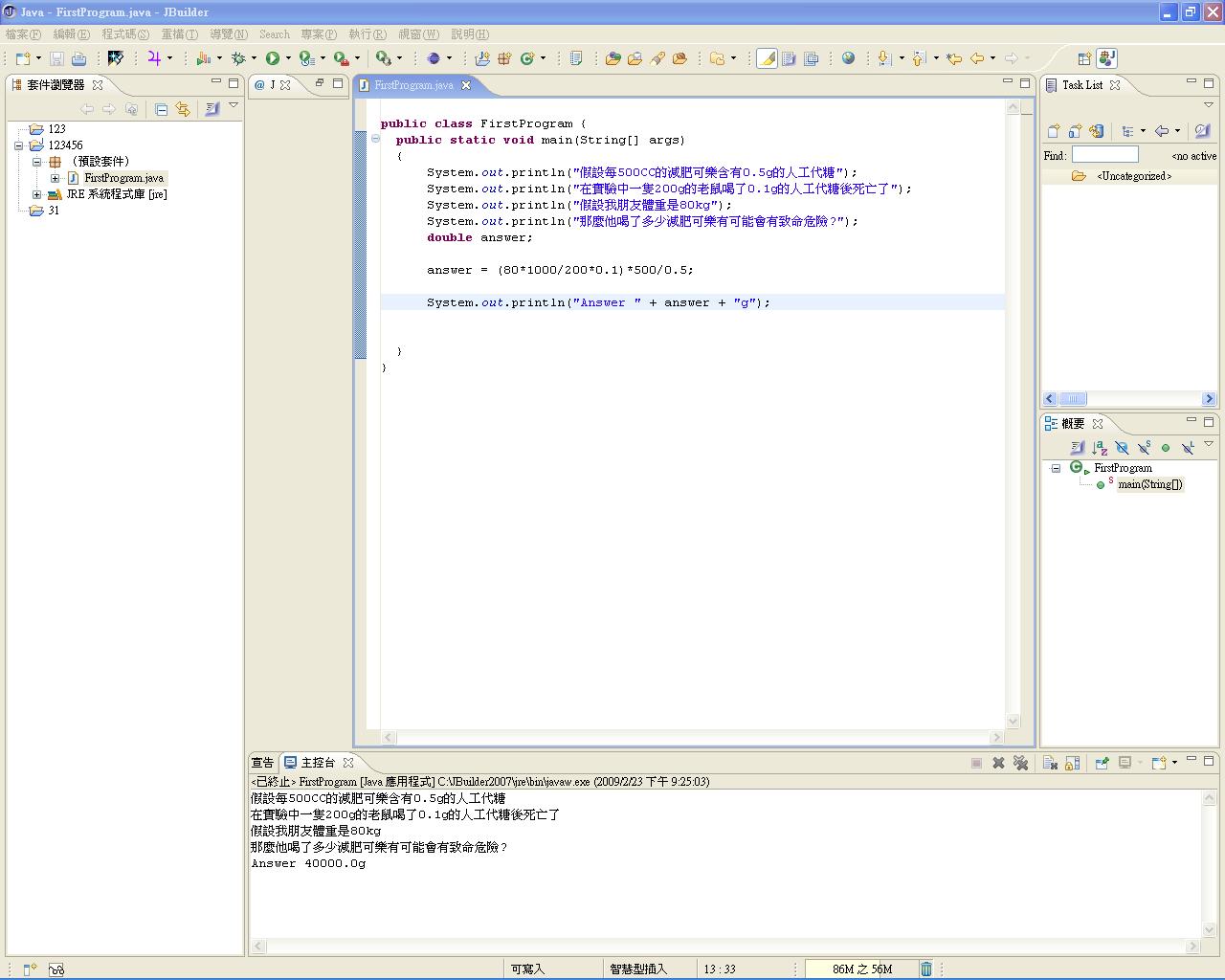Image resolution: width=1225 pixels, height=980 pixels.
Task: Collapse the 123456 project node
Action: click(18, 145)
